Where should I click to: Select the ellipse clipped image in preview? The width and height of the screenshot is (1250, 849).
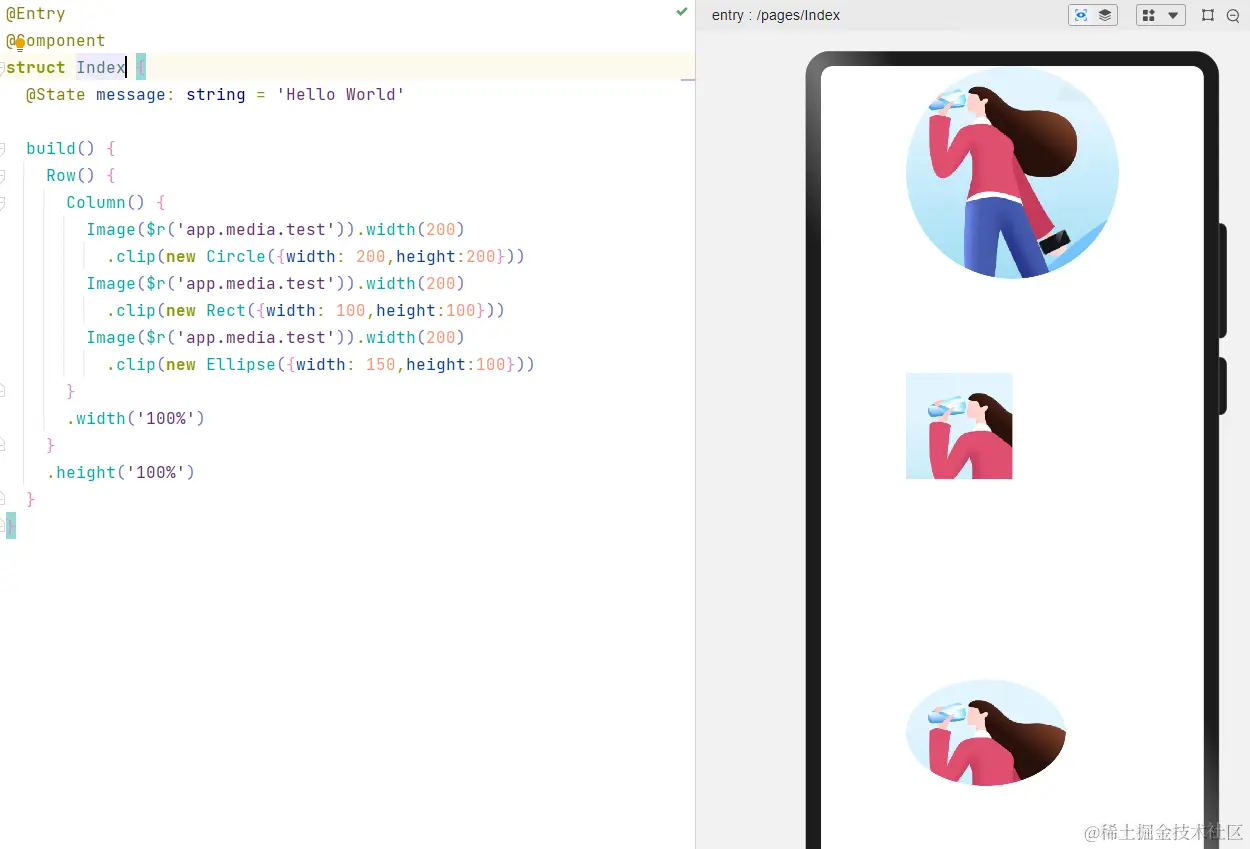tap(986, 733)
